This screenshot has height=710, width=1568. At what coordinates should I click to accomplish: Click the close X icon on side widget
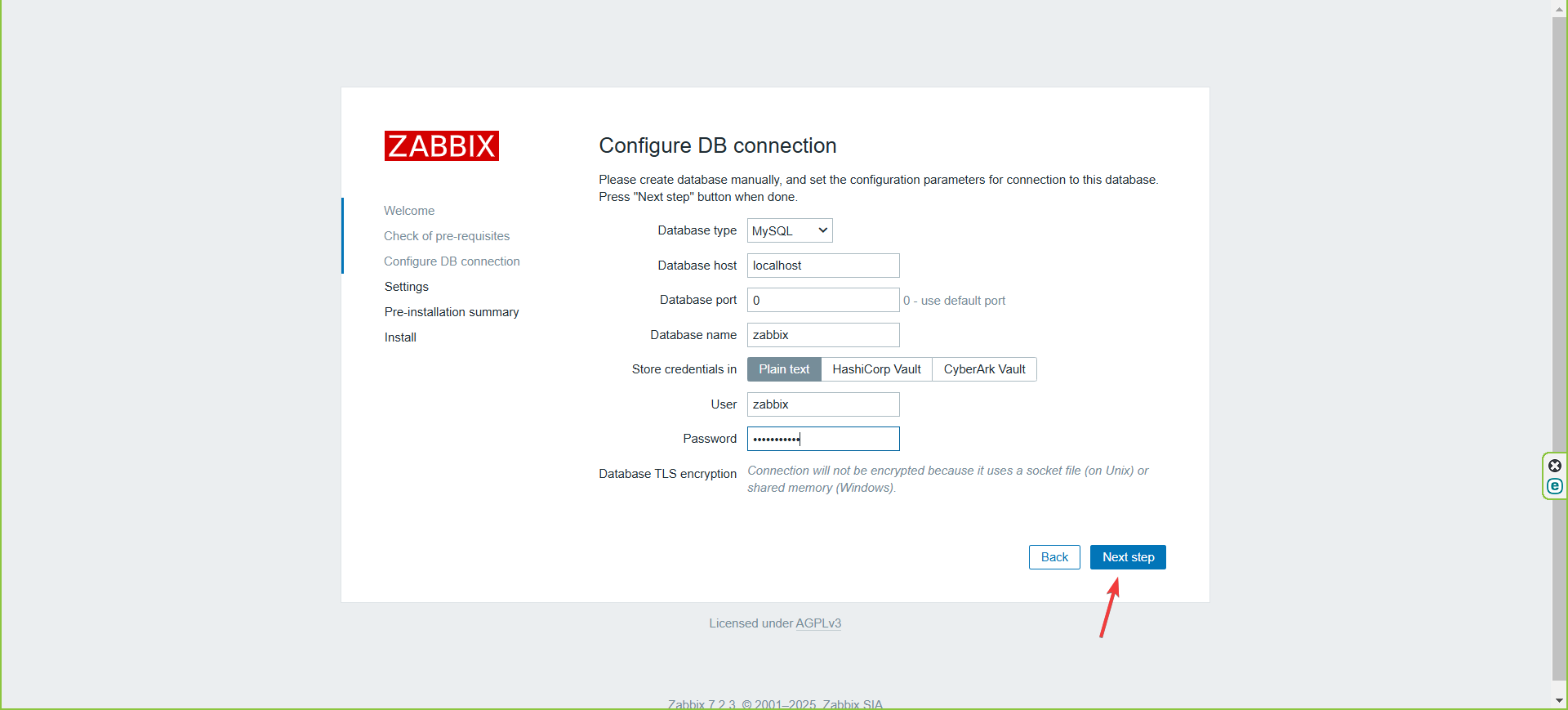(1555, 466)
